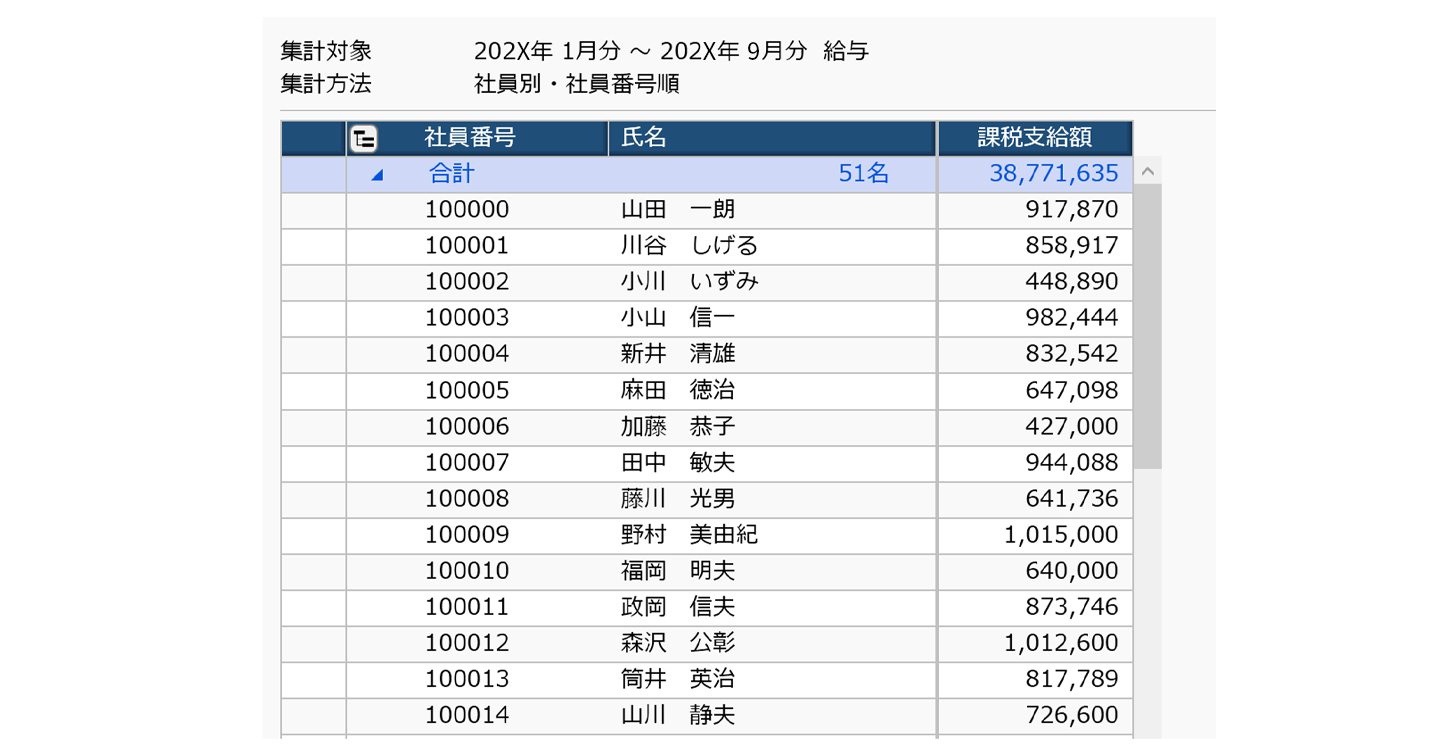The width and height of the screenshot is (1456, 747).
Task: Sort by the 社員番号 column header
Action: 470,138
